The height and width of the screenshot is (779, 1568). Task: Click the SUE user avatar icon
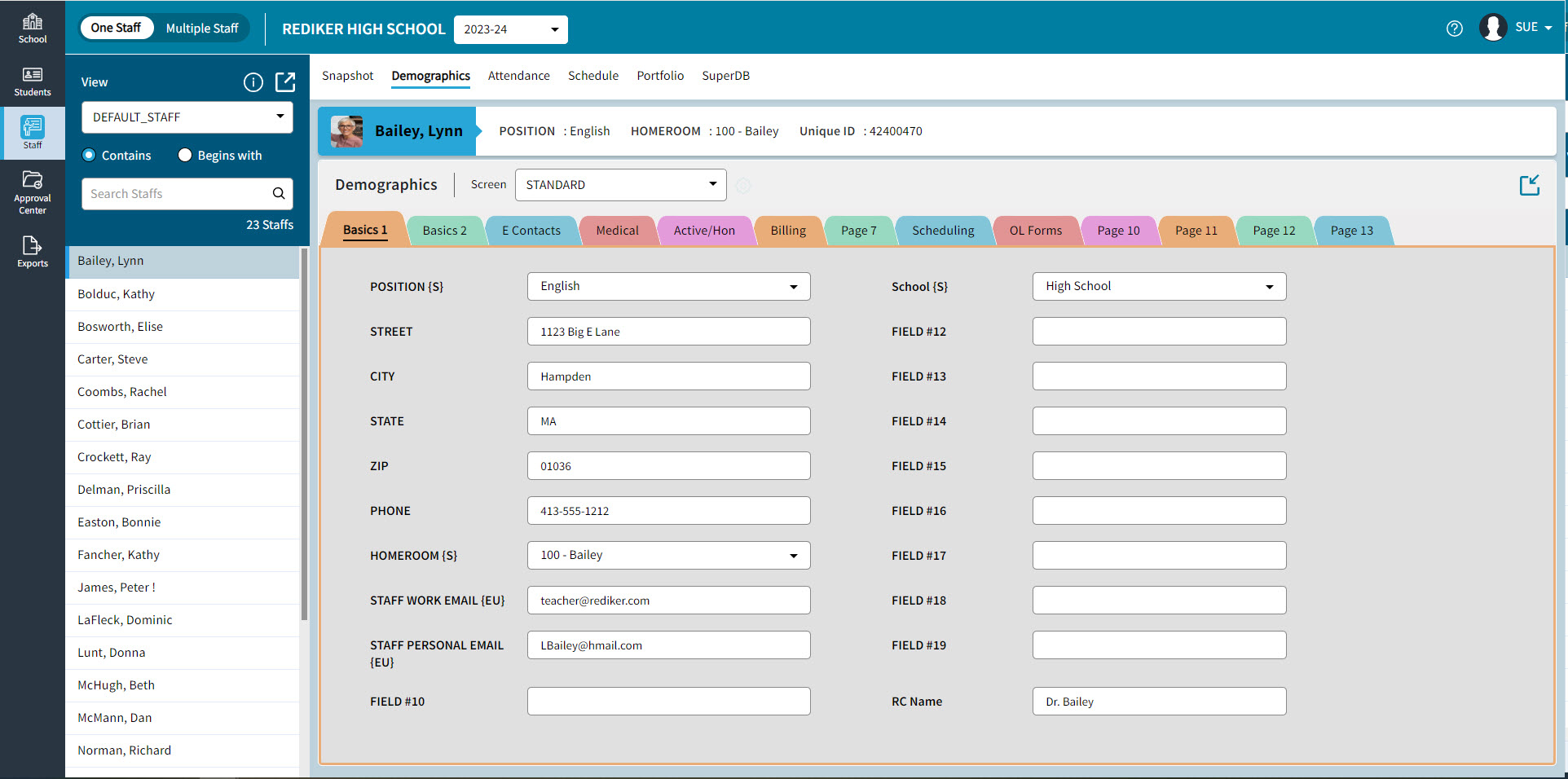(x=1493, y=28)
